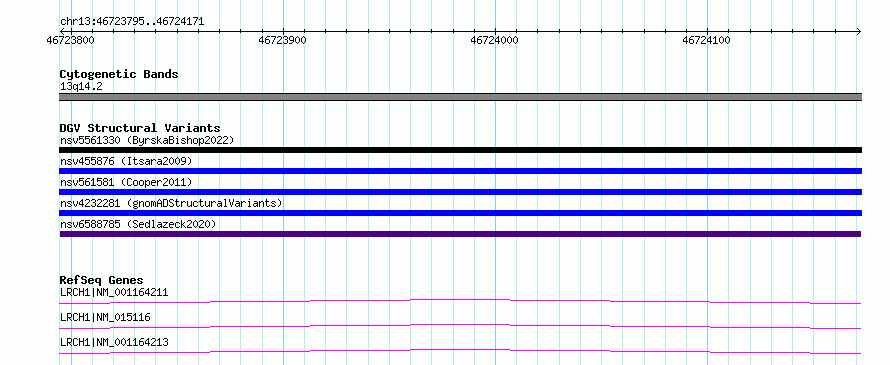Select the Cytogenetic Bands track title

(x=119, y=74)
